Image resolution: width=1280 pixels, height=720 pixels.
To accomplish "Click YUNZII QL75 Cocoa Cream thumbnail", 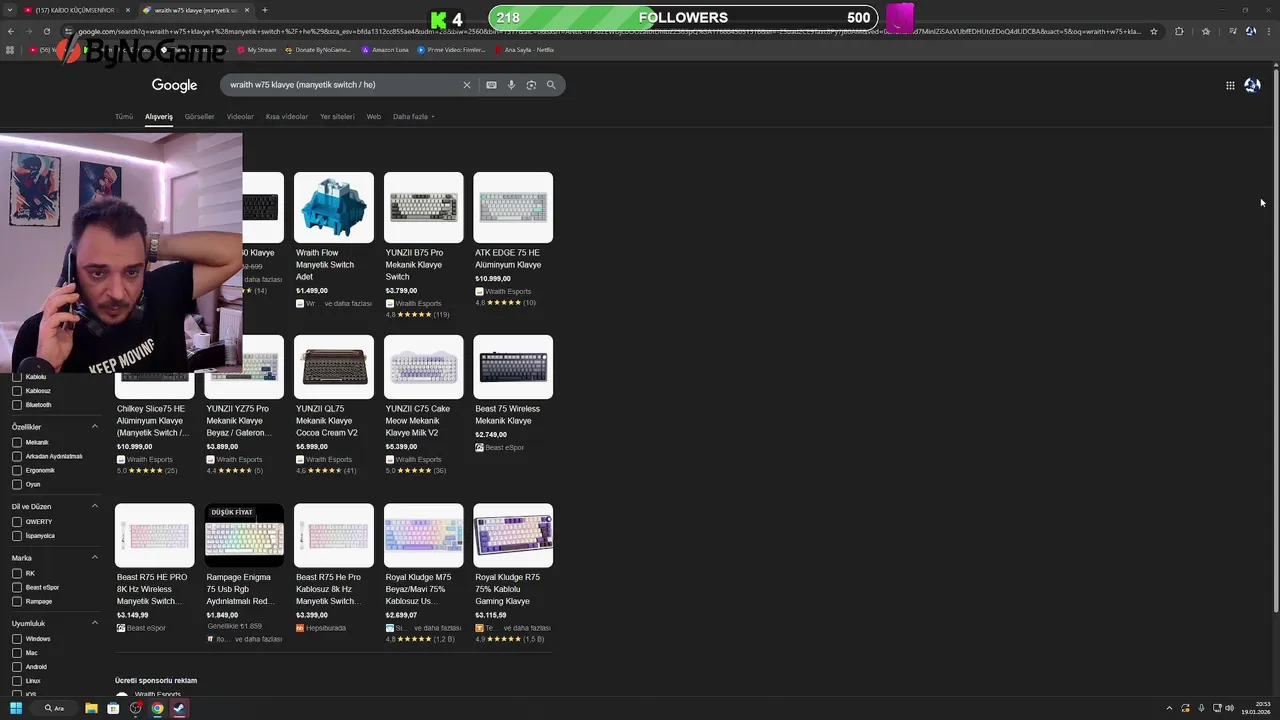I will click(x=334, y=367).
